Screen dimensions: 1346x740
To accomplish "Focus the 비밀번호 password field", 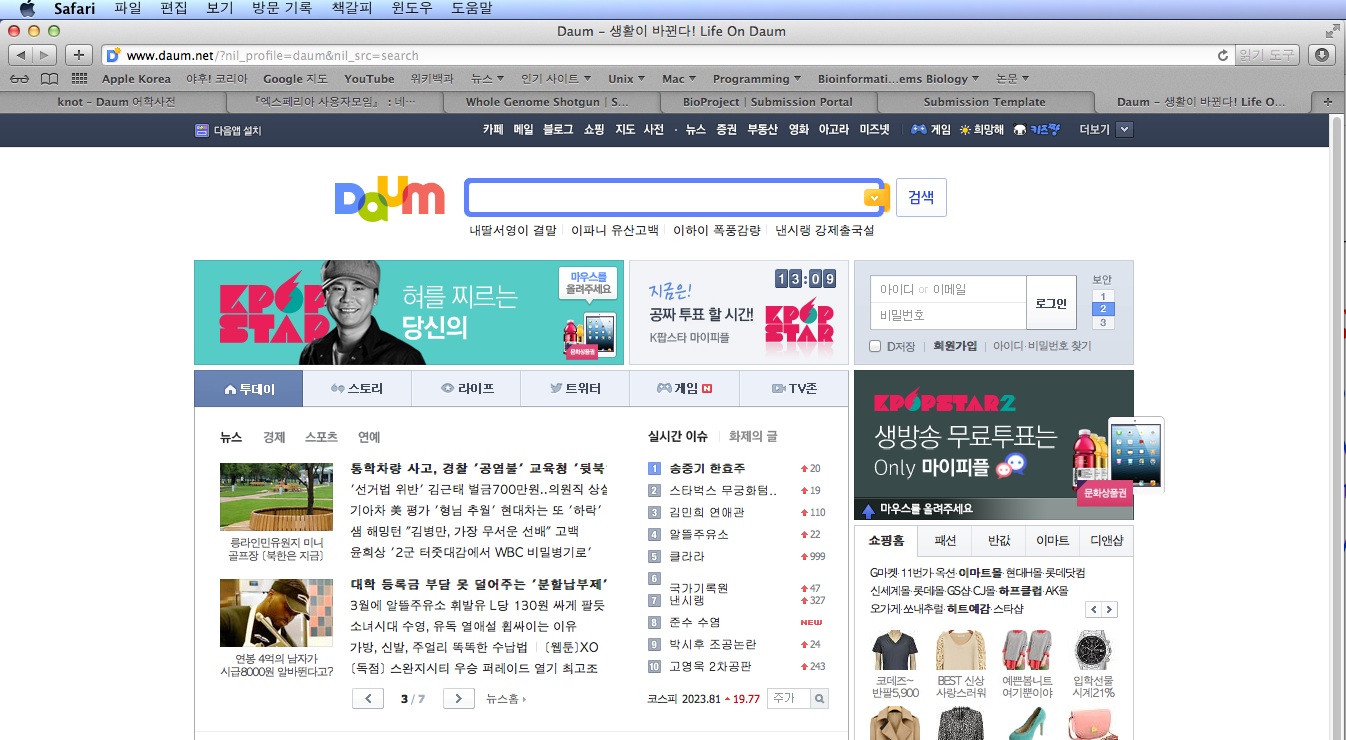I will [x=949, y=316].
